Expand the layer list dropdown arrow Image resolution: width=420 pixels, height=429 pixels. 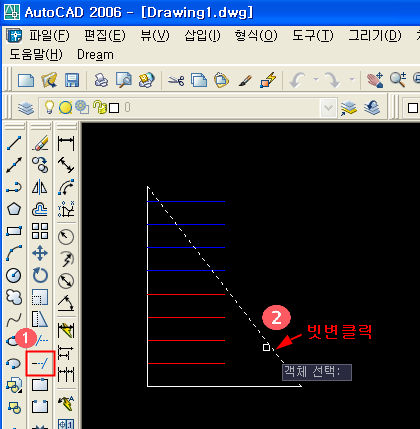[328, 108]
